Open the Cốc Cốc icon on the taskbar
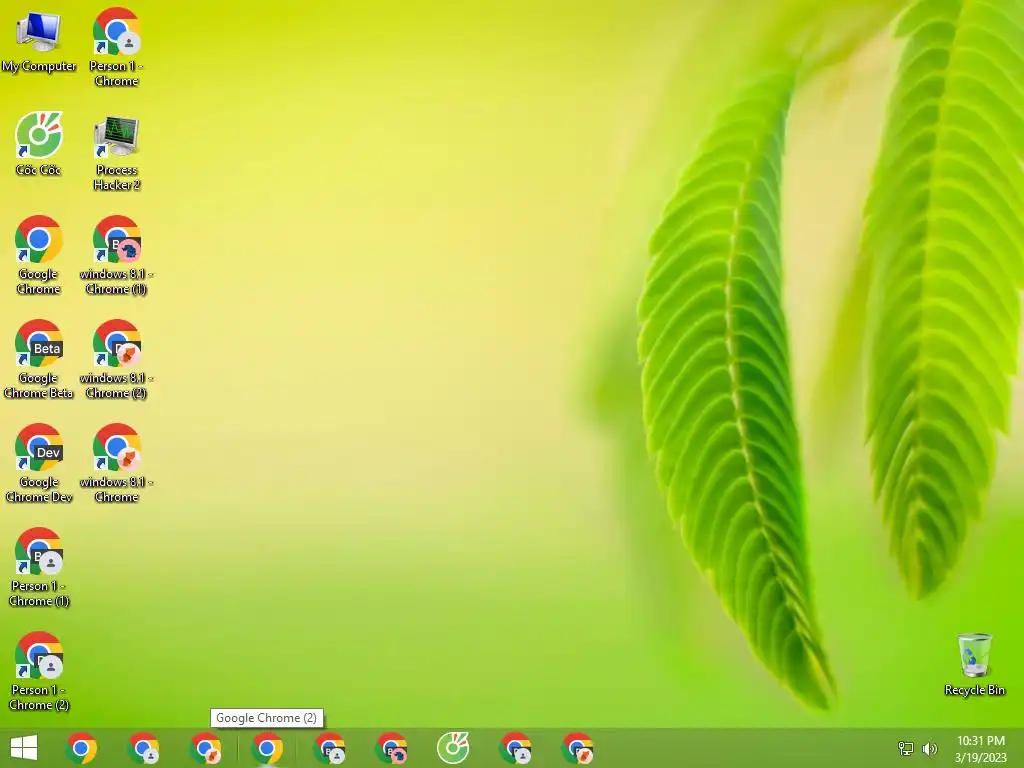 click(453, 748)
